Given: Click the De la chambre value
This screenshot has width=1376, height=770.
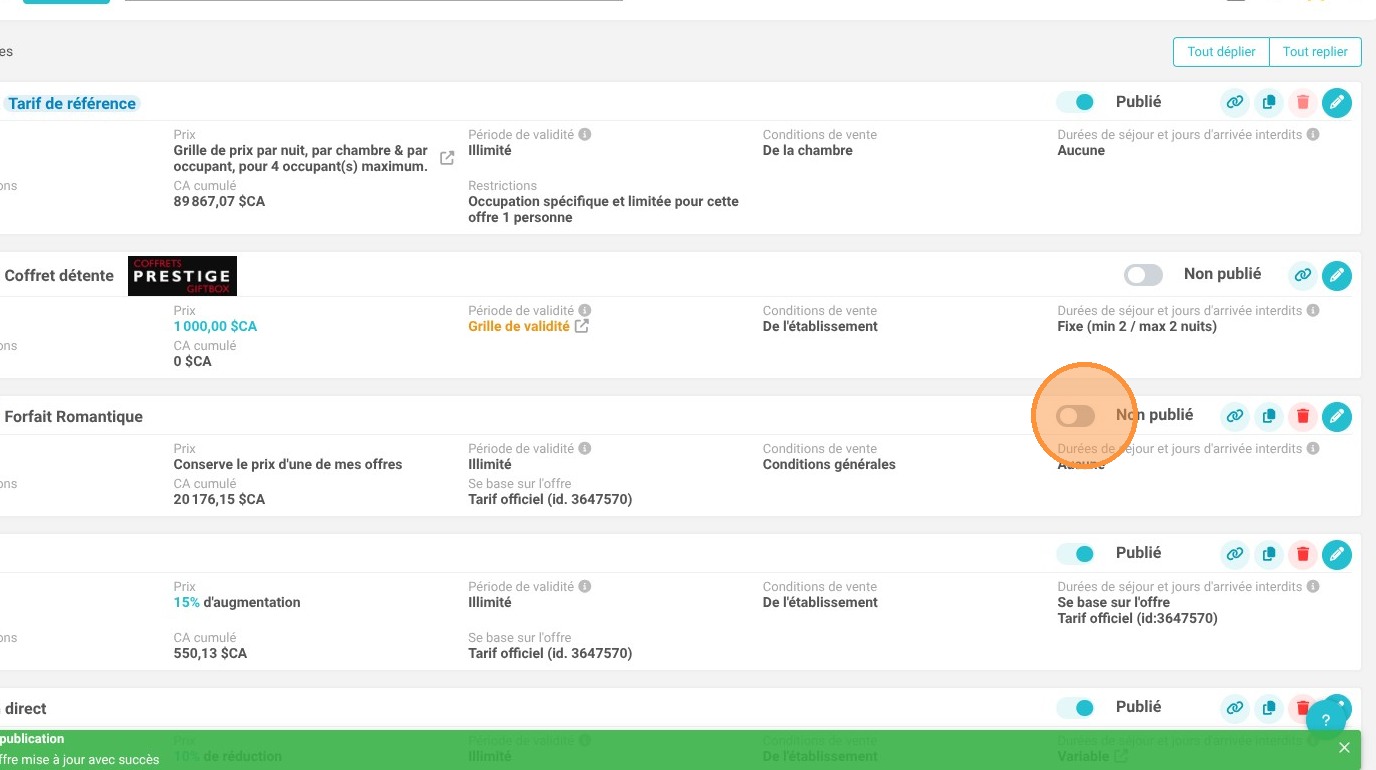Looking at the screenshot, I should pyautogui.click(x=808, y=150).
